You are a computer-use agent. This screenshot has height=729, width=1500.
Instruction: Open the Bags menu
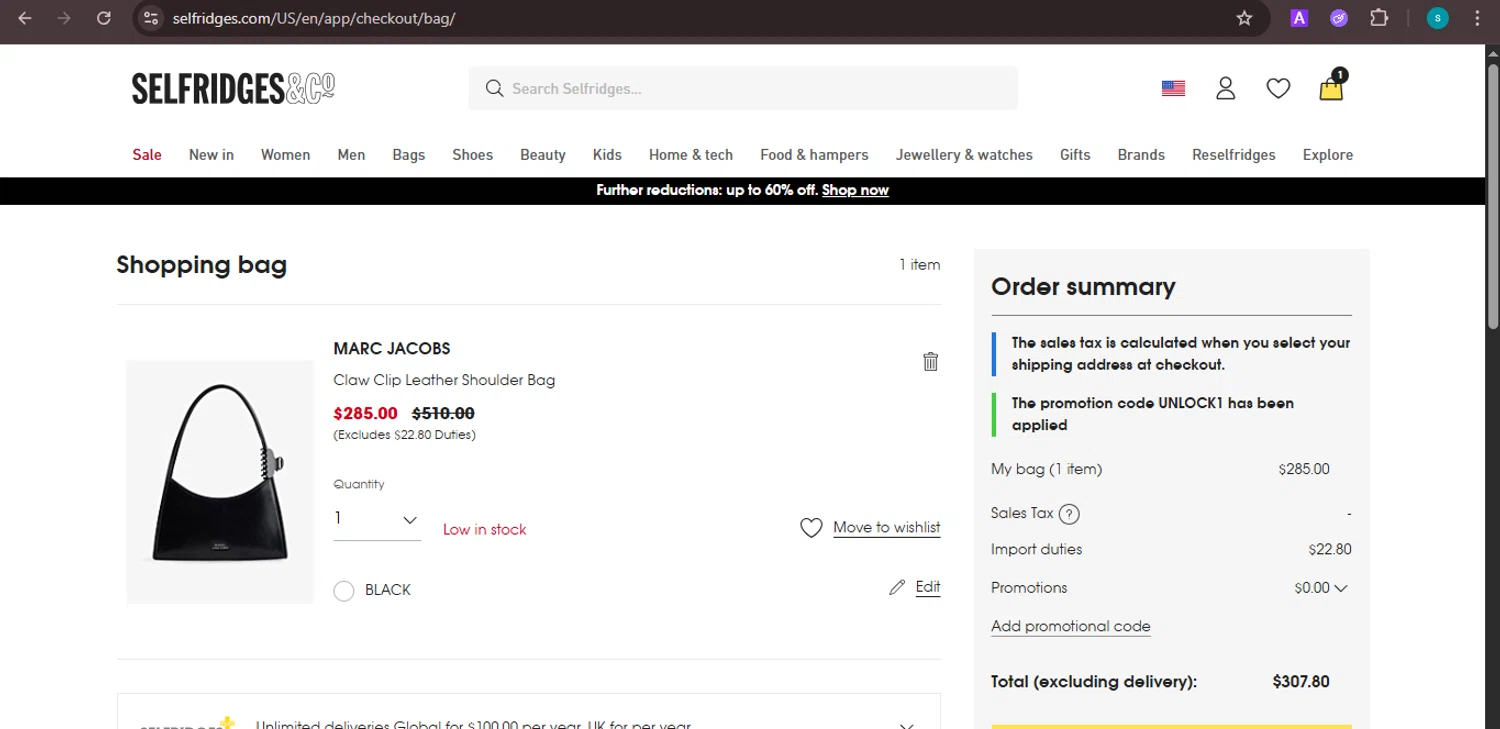pos(408,155)
